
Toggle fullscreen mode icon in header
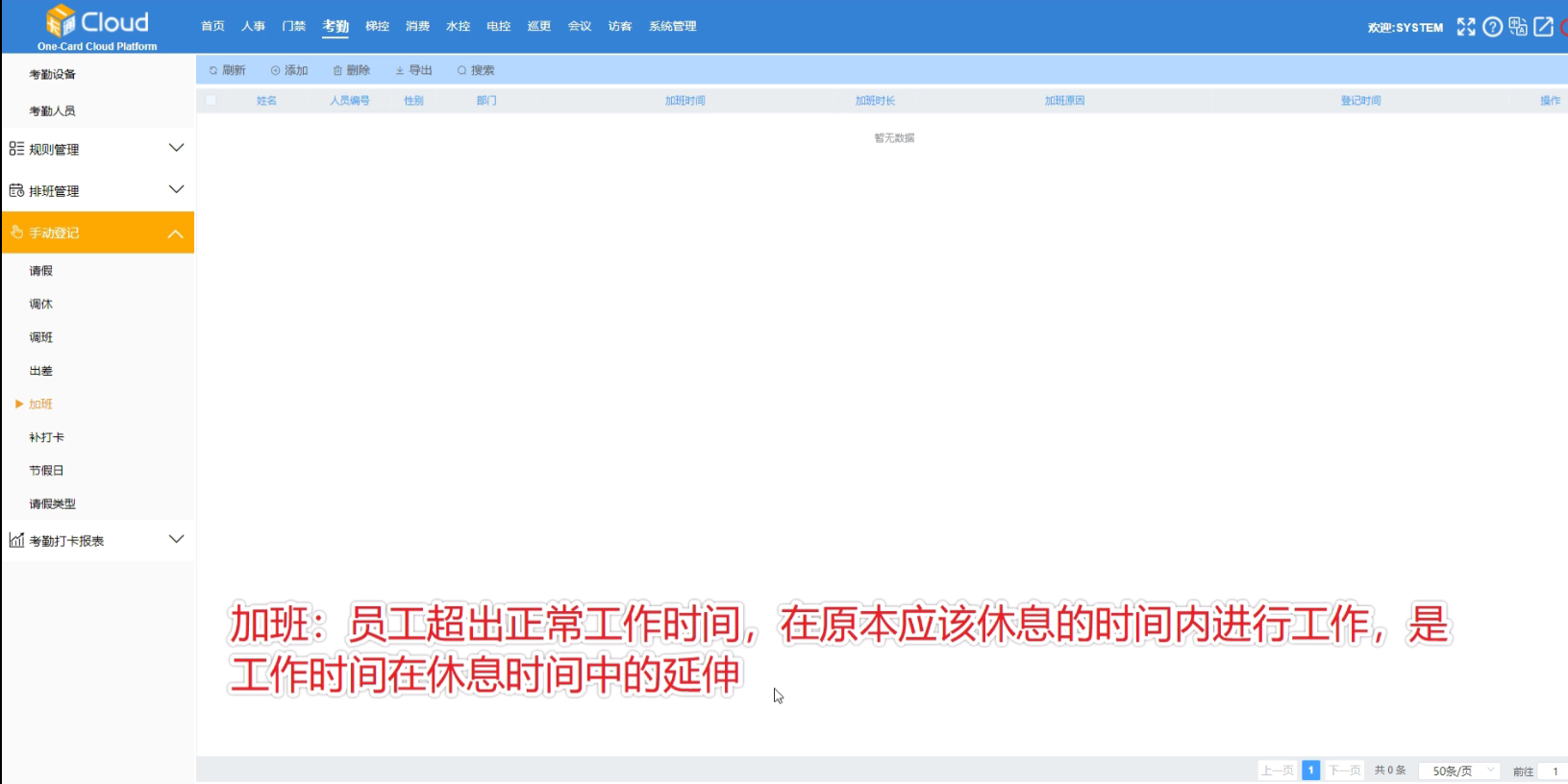tap(1466, 27)
